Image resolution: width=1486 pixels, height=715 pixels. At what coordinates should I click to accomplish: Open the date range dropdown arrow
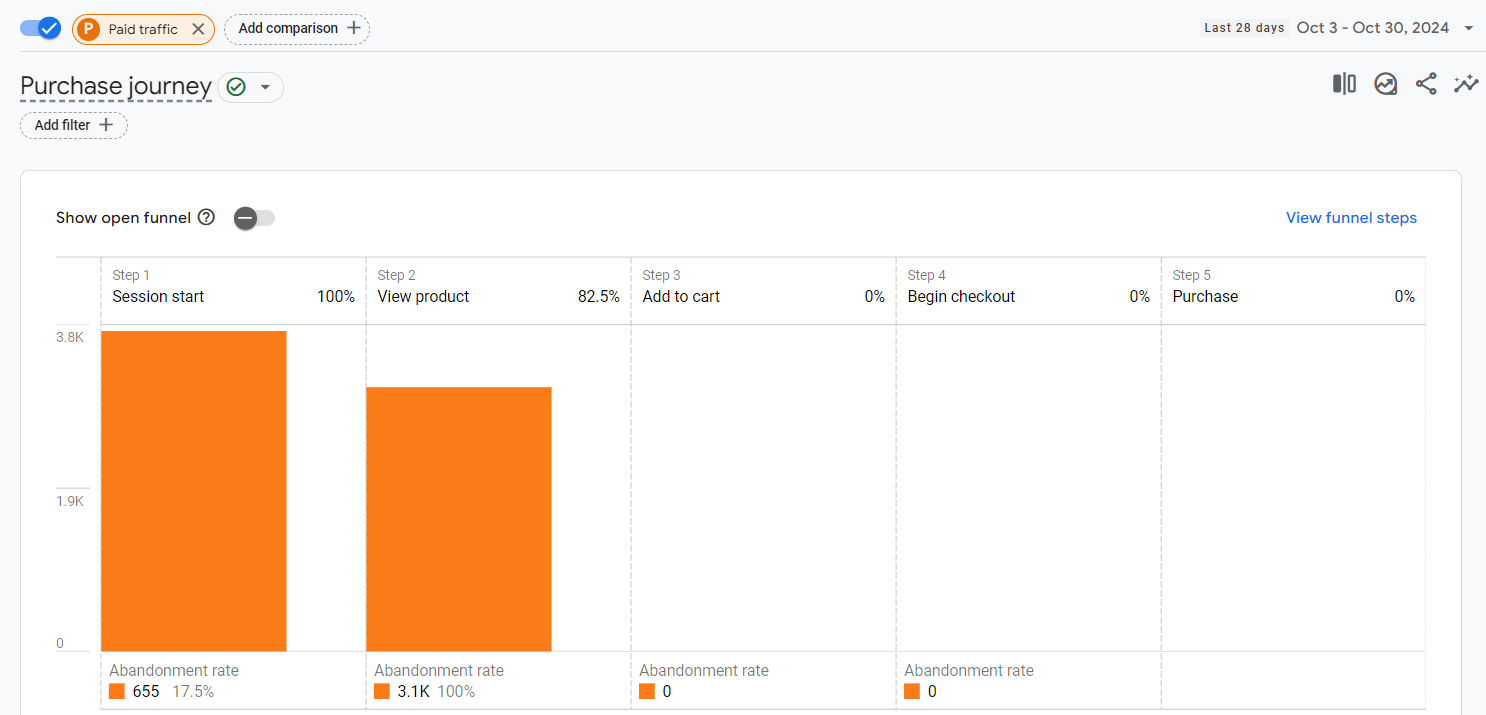[1468, 28]
